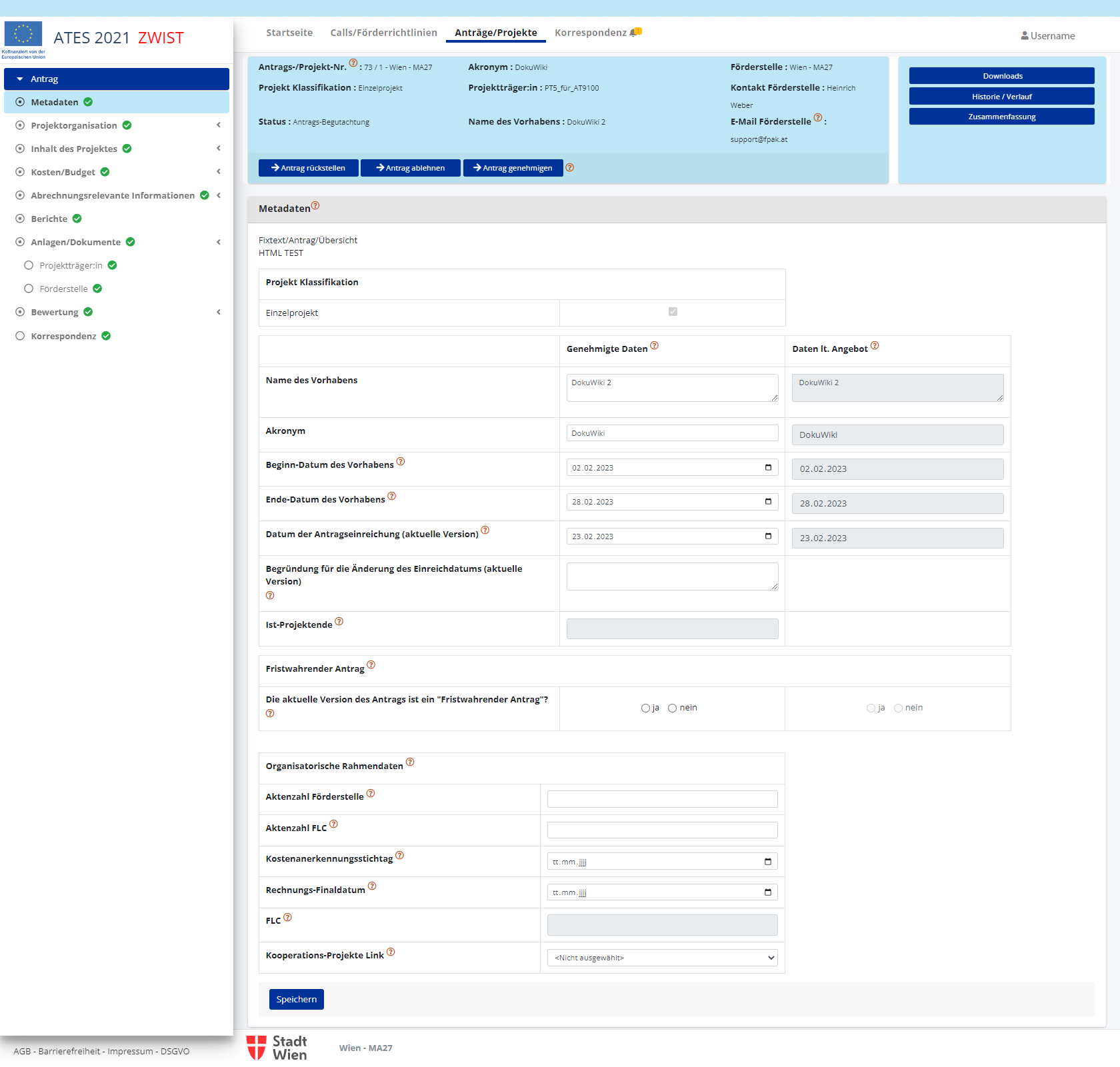Click the Antrag genehmigen button
1120x1067 pixels.
513,168
